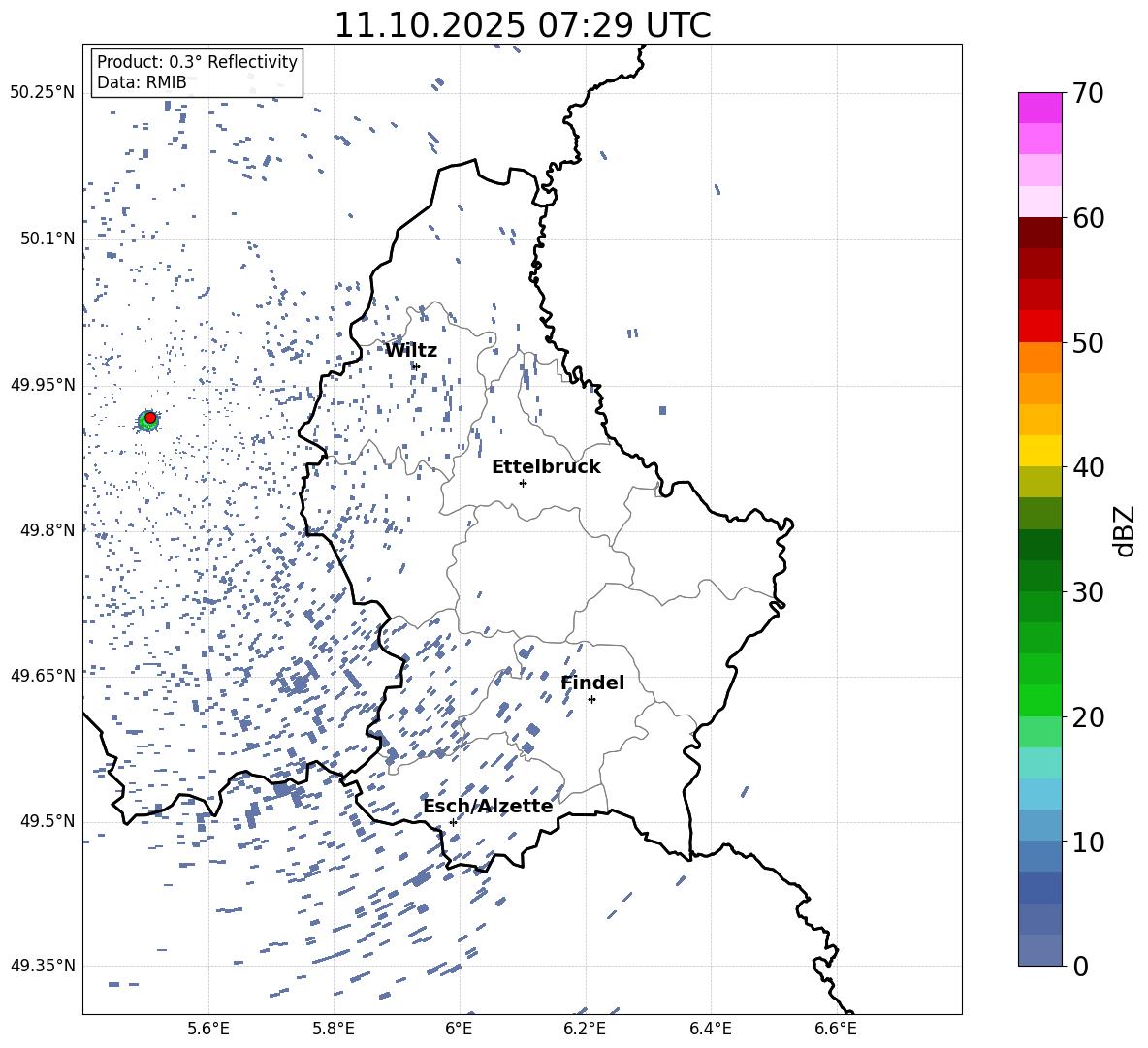The image size is (1148, 1048).
Task: Click the 6°E longitude label
Action: click(459, 1029)
